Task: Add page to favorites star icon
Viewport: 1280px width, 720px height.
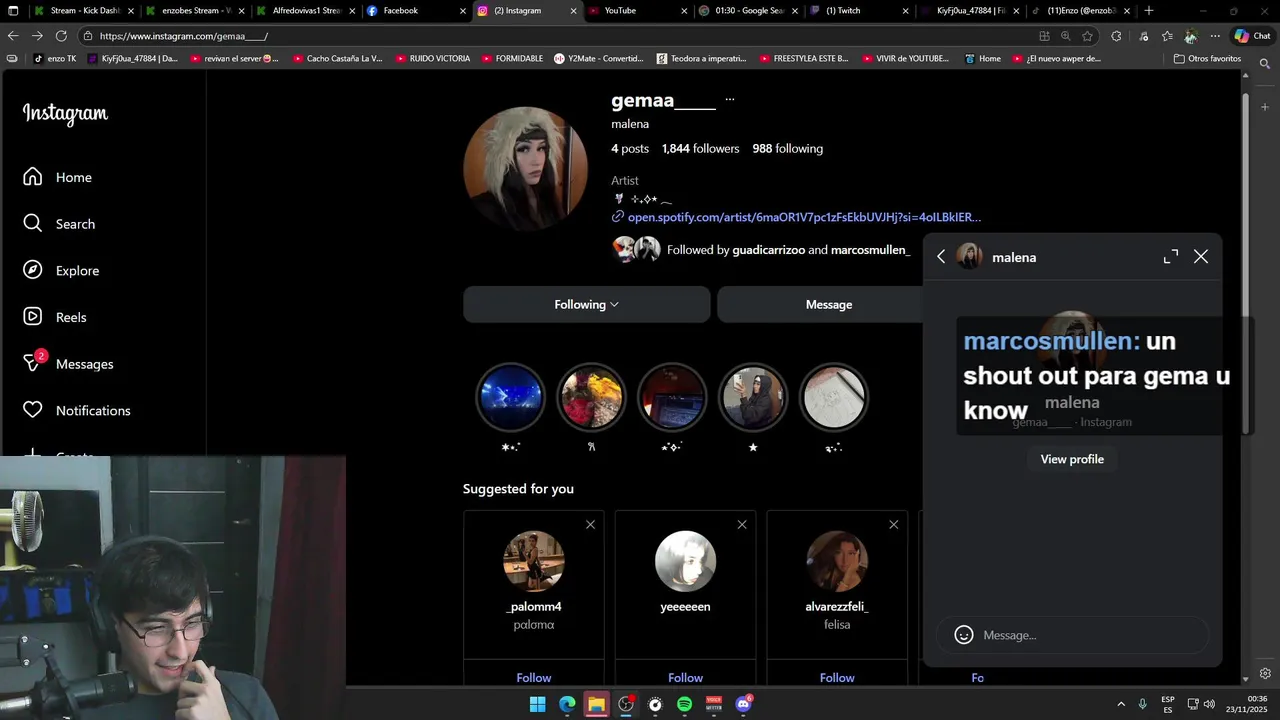Action: 1088,36
